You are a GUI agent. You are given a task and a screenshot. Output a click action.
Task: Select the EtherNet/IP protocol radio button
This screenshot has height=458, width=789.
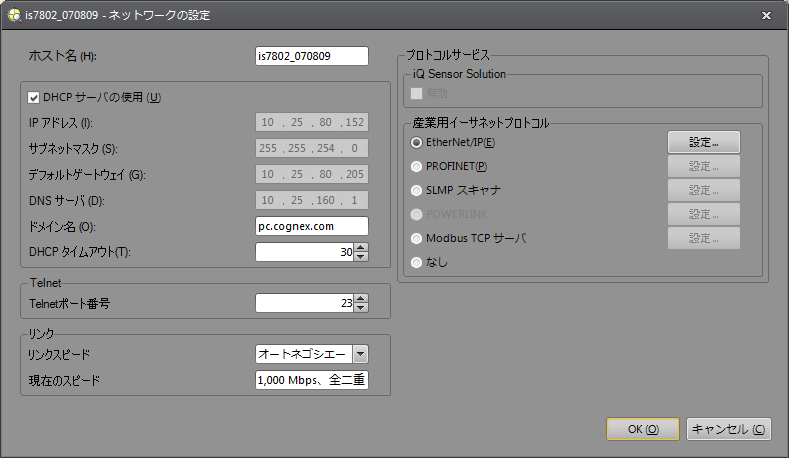click(x=417, y=142)
